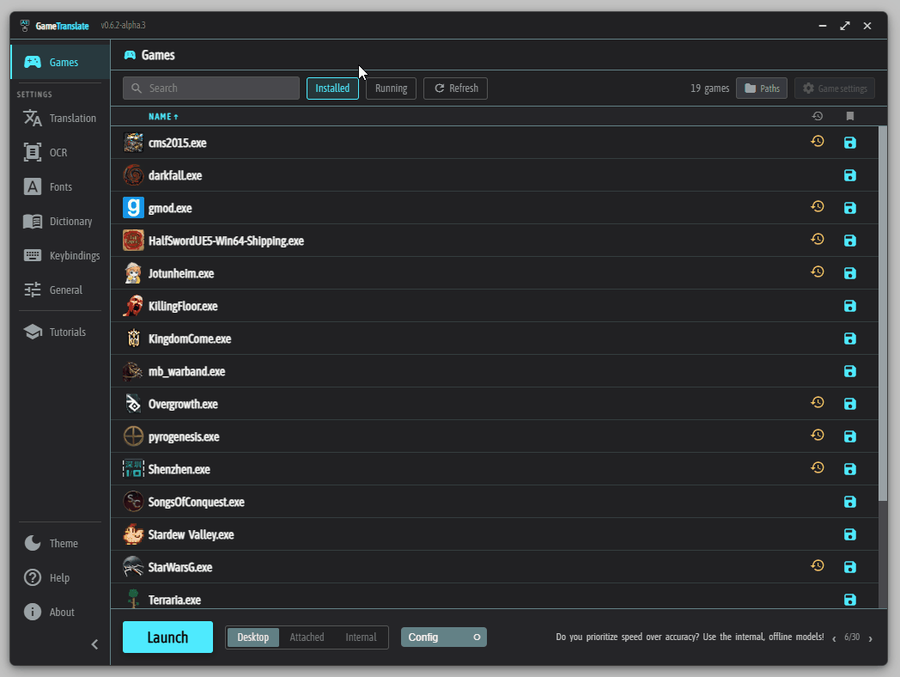Viewport: 900px width, 677px height.
Task: Open the Config dropdown
Action: tap(444, 637)
